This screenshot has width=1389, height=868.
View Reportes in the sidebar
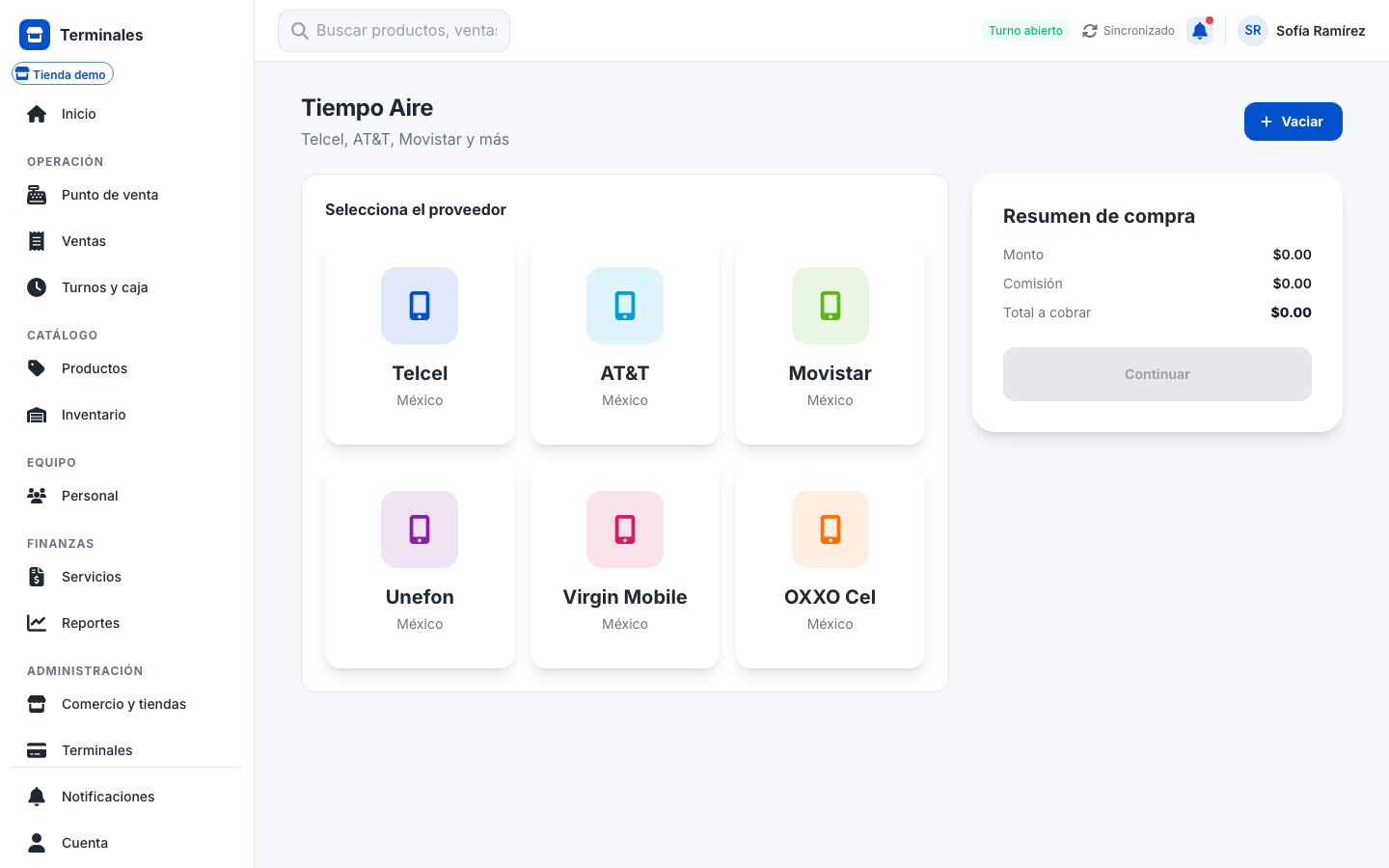(x=126, y=623)
